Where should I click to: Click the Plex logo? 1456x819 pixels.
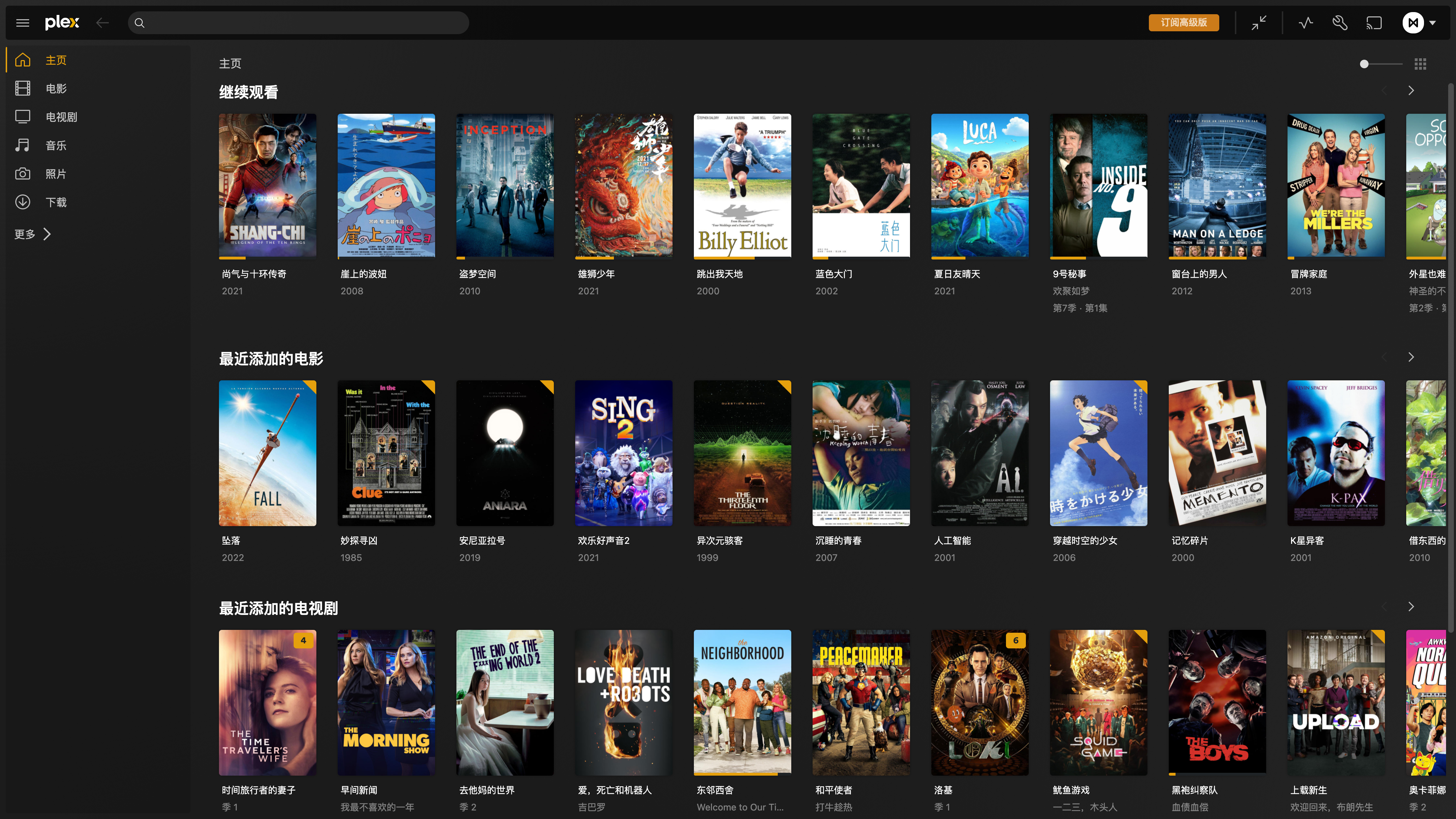(62, 23)
